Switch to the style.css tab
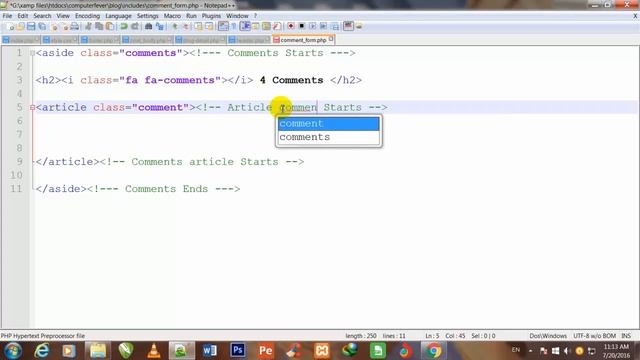The image size is (640, 360). [x=60, y=40]
